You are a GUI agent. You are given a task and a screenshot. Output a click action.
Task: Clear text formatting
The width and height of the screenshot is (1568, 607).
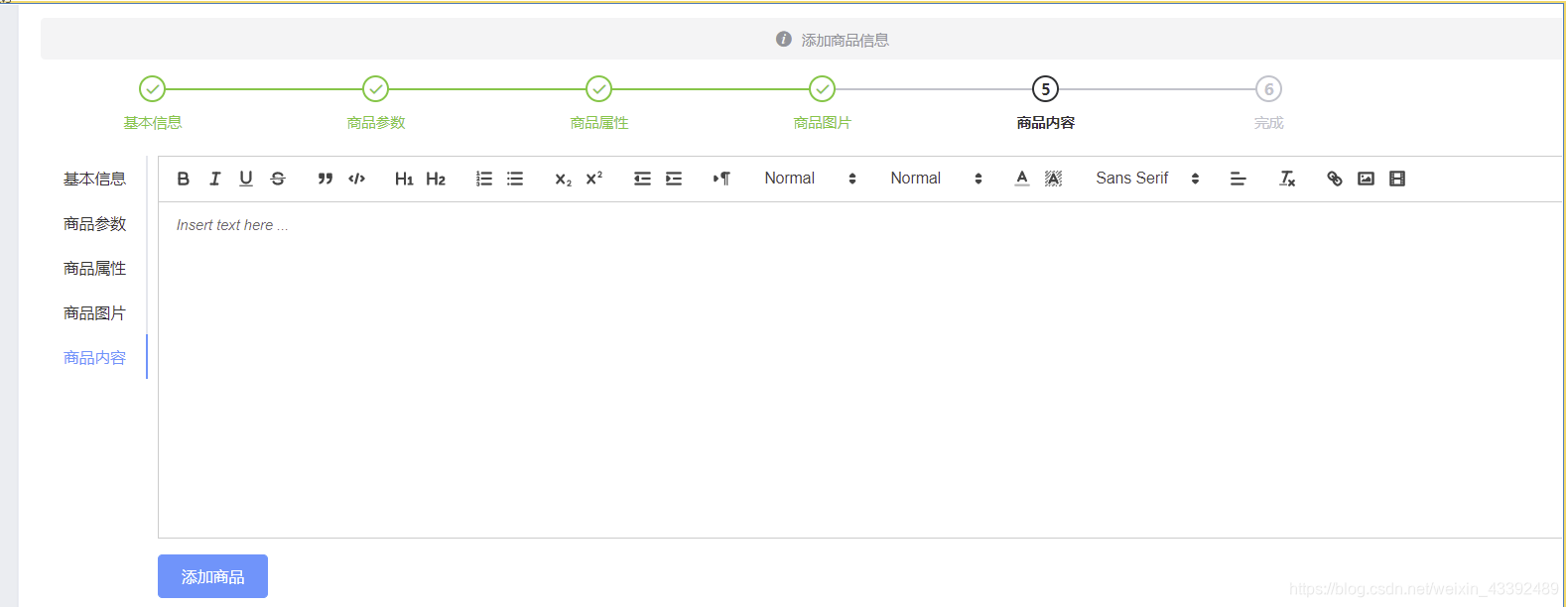pyautogui.click(x=1287, y=179)
